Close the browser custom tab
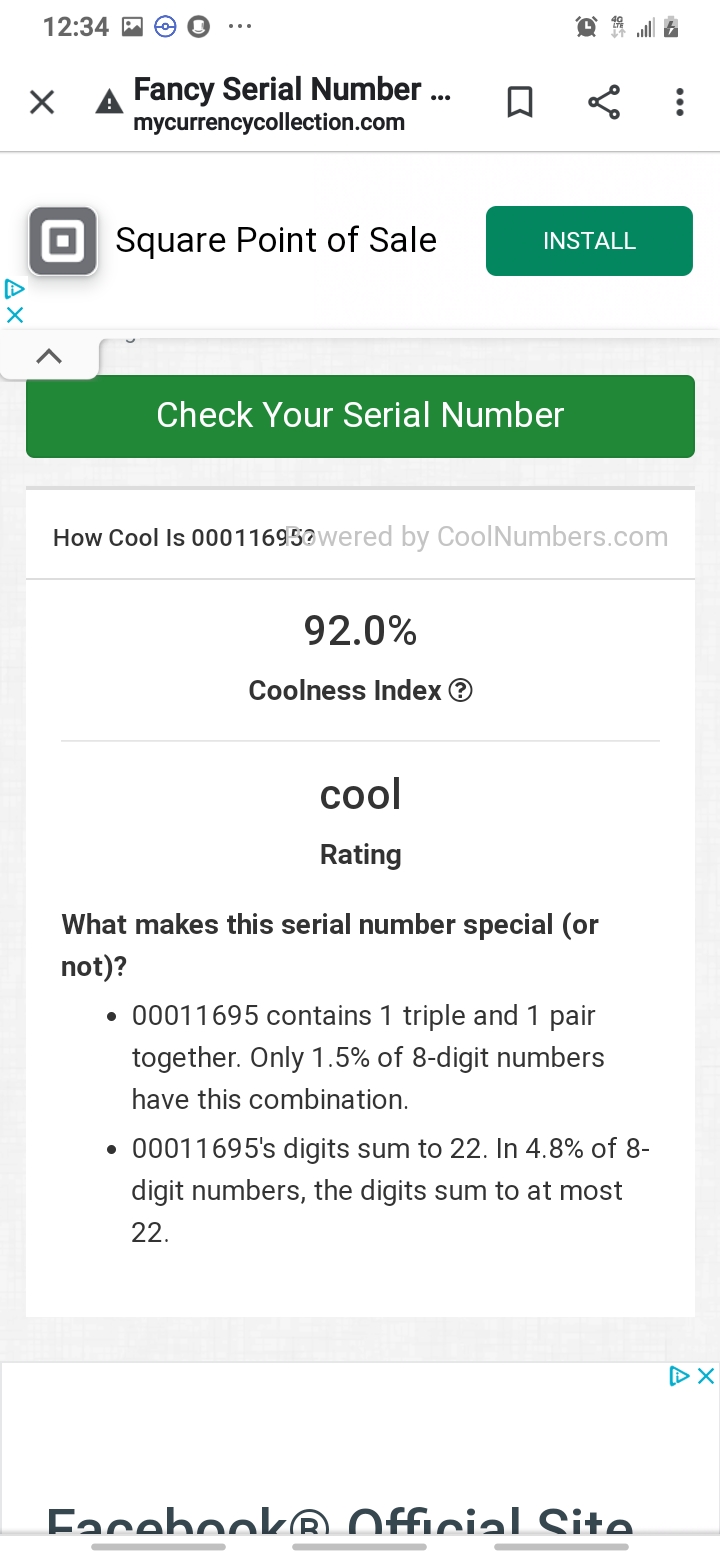The height and width of the screenshot is (1560, 720). coord(42,102)
